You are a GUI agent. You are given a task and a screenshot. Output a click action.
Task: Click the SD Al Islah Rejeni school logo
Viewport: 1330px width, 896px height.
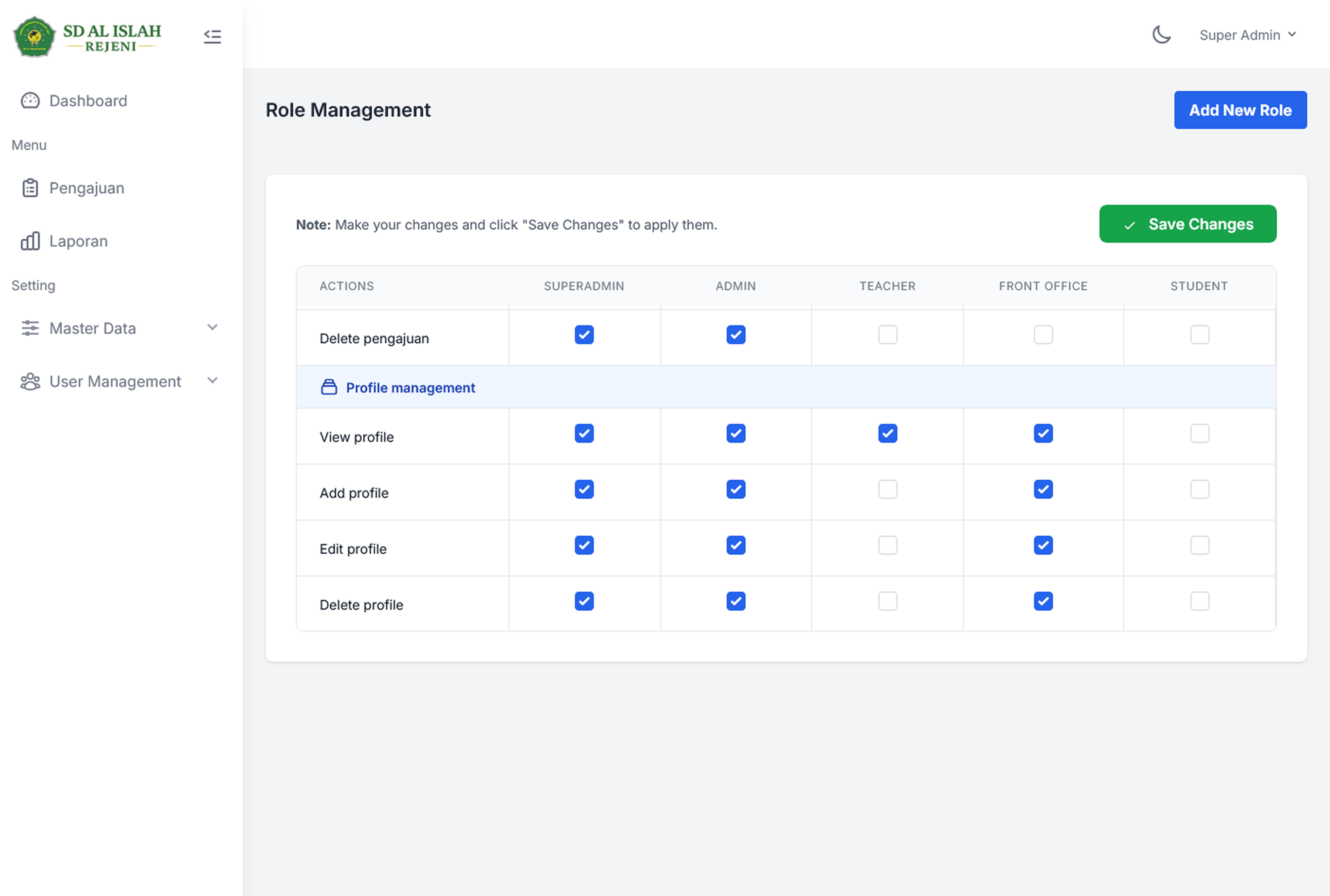coord(87,37)
